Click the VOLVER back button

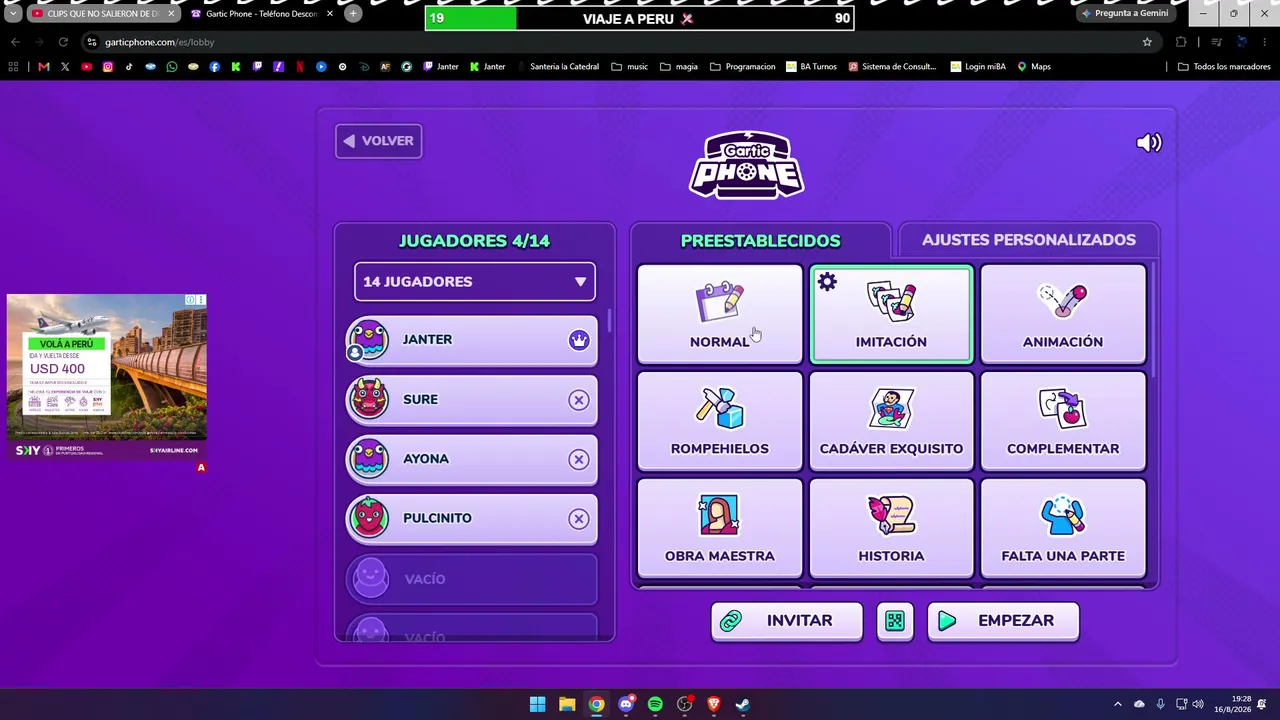[378, 141]
